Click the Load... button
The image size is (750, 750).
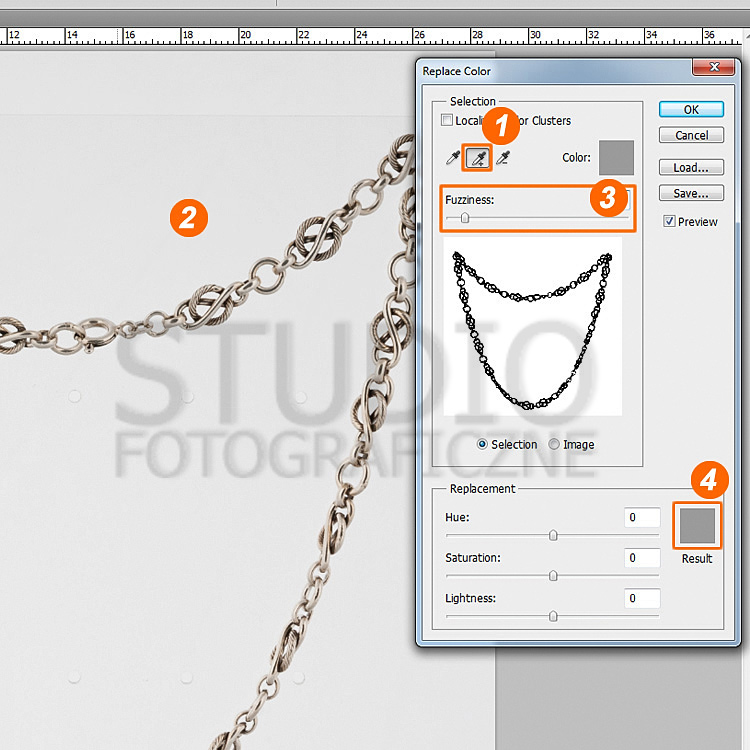pos(691,168)
